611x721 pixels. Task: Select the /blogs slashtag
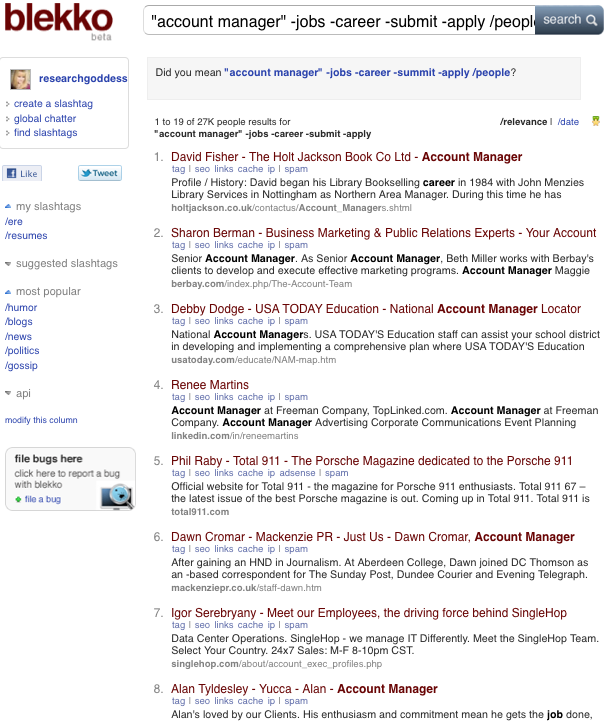[x=18, y=321]
